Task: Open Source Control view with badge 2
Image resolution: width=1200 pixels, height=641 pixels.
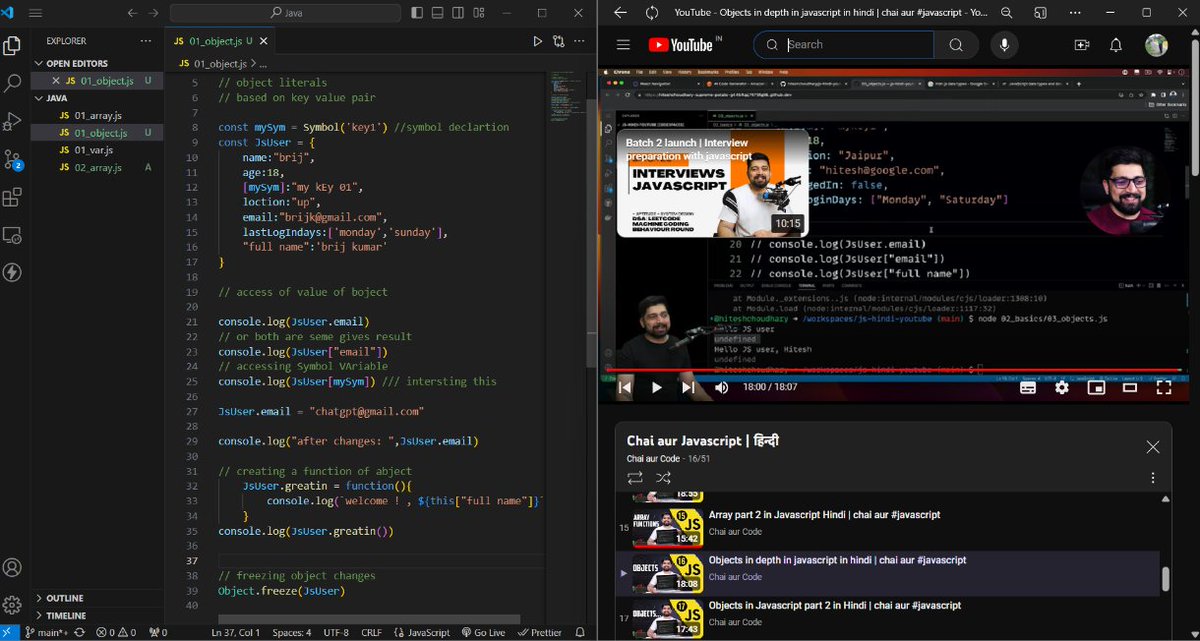Action: [13, 159]
